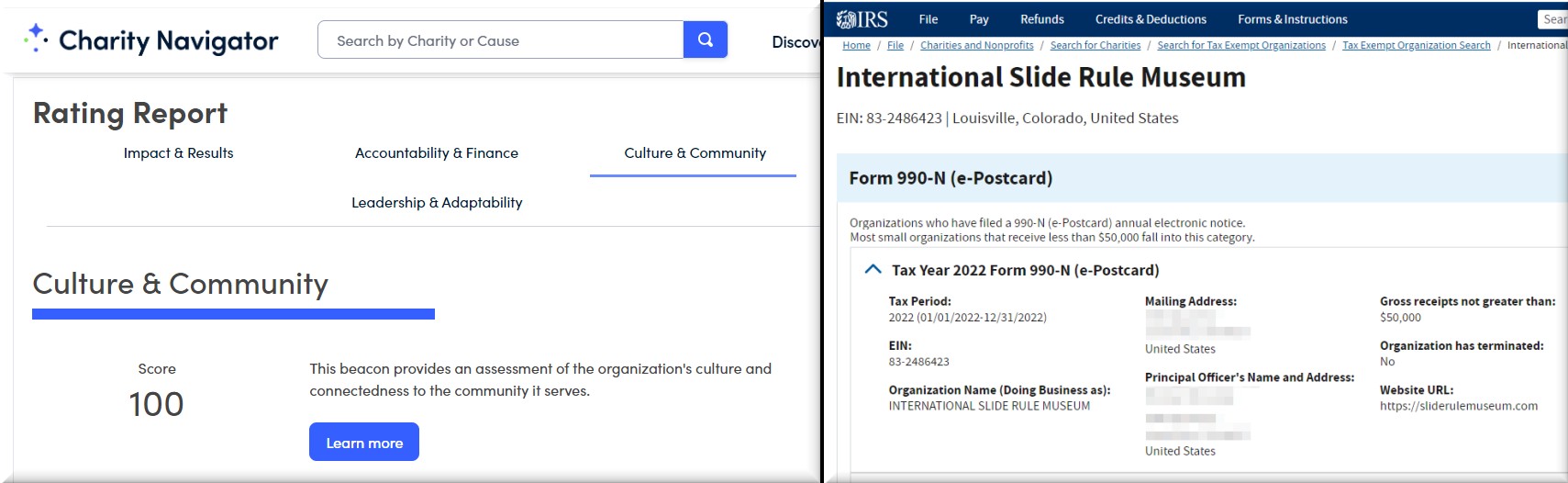The width and height of the screenshot is (1568, 483).
Task: Click the IRS logo
Action: tap(862, 19)
